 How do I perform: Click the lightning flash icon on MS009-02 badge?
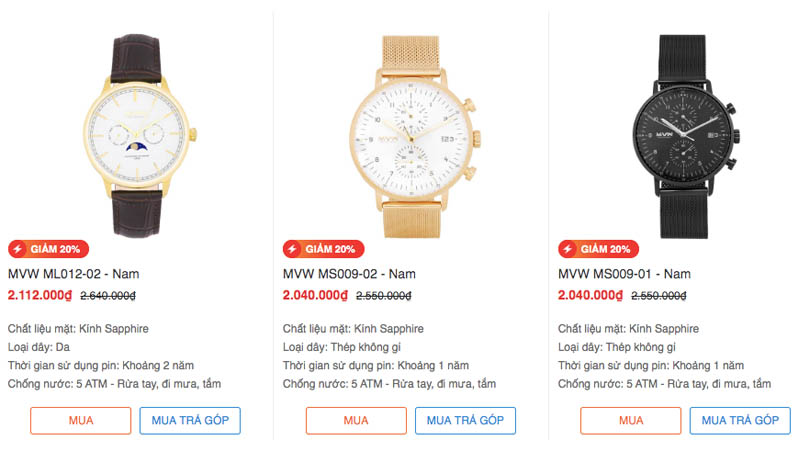293,249
